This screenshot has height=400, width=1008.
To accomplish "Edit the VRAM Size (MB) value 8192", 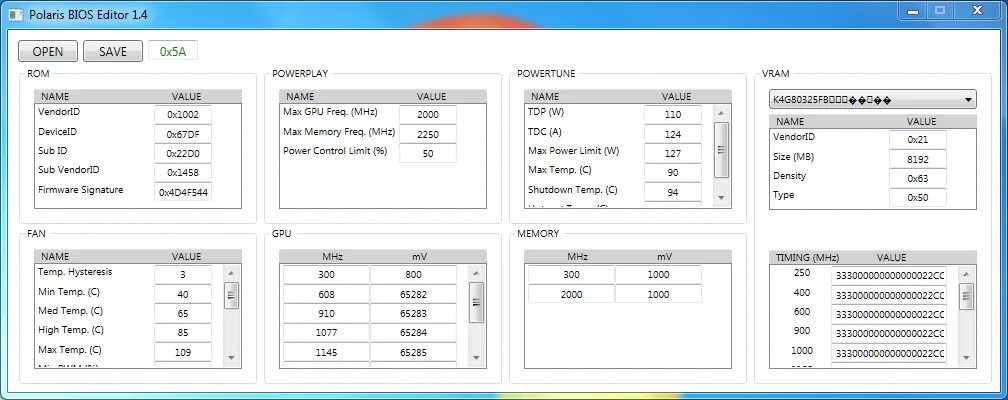I will pos(917,159).
